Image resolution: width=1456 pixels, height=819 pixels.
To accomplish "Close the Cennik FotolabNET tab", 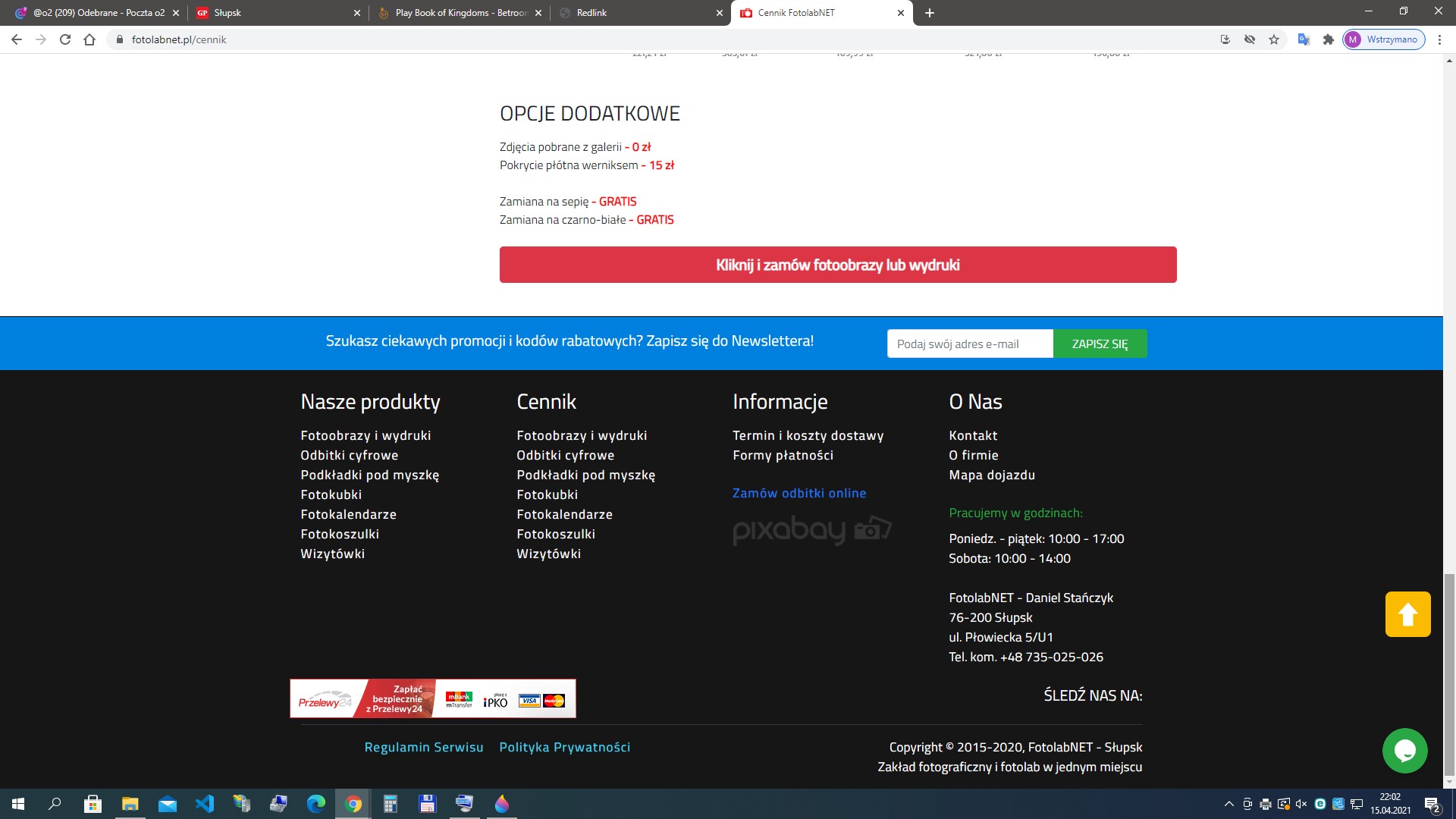I will 901,13.
